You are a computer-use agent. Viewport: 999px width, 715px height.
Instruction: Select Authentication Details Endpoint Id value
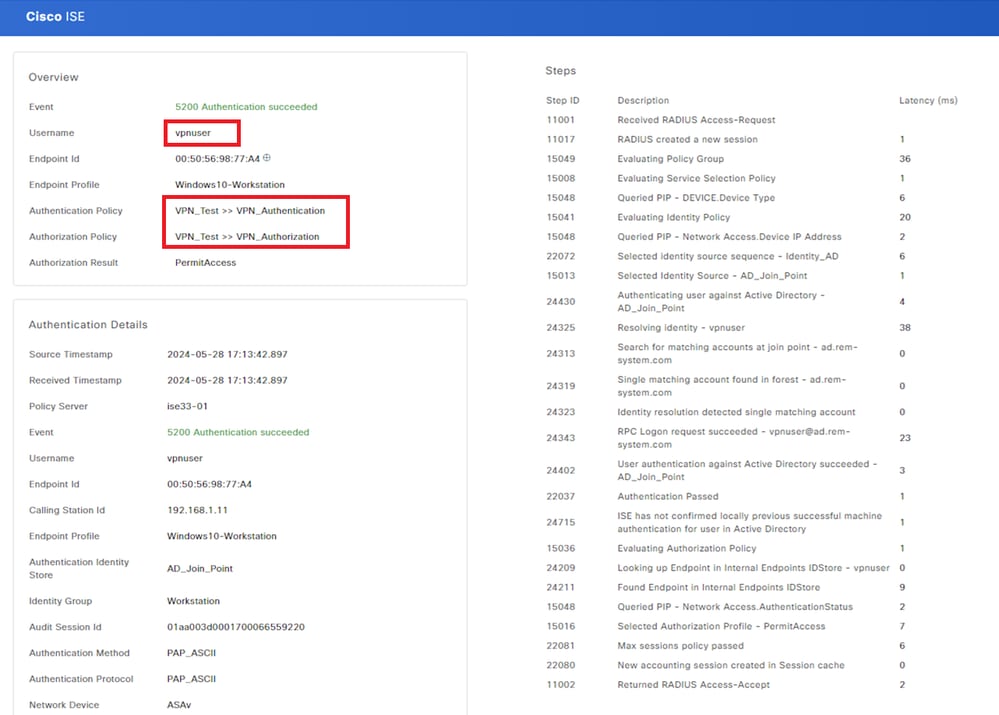tap(209, 484)
